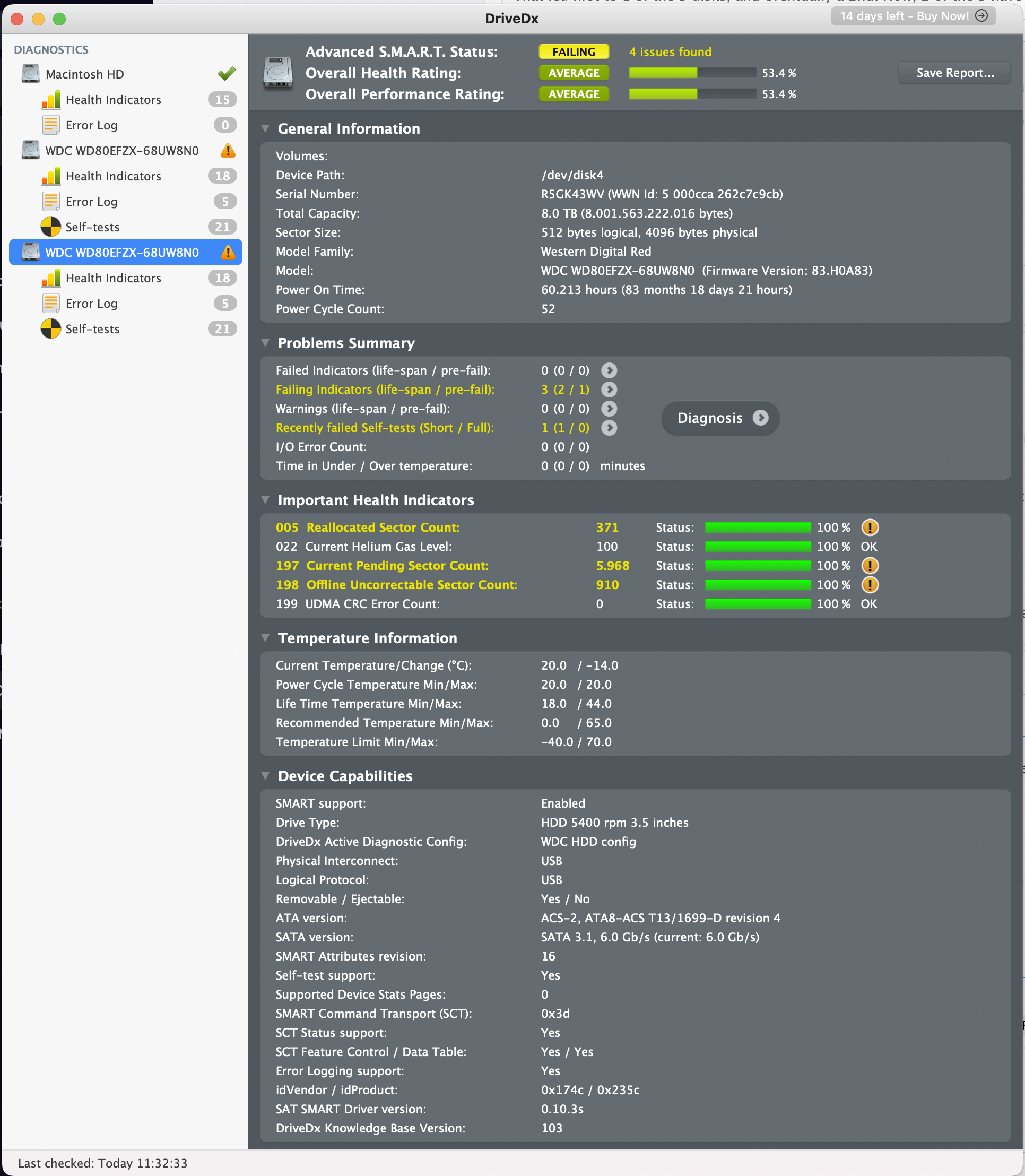The image size is (1025, 1176).
Task: Collapse the Temperature Information section
Action: pos(265,637)
